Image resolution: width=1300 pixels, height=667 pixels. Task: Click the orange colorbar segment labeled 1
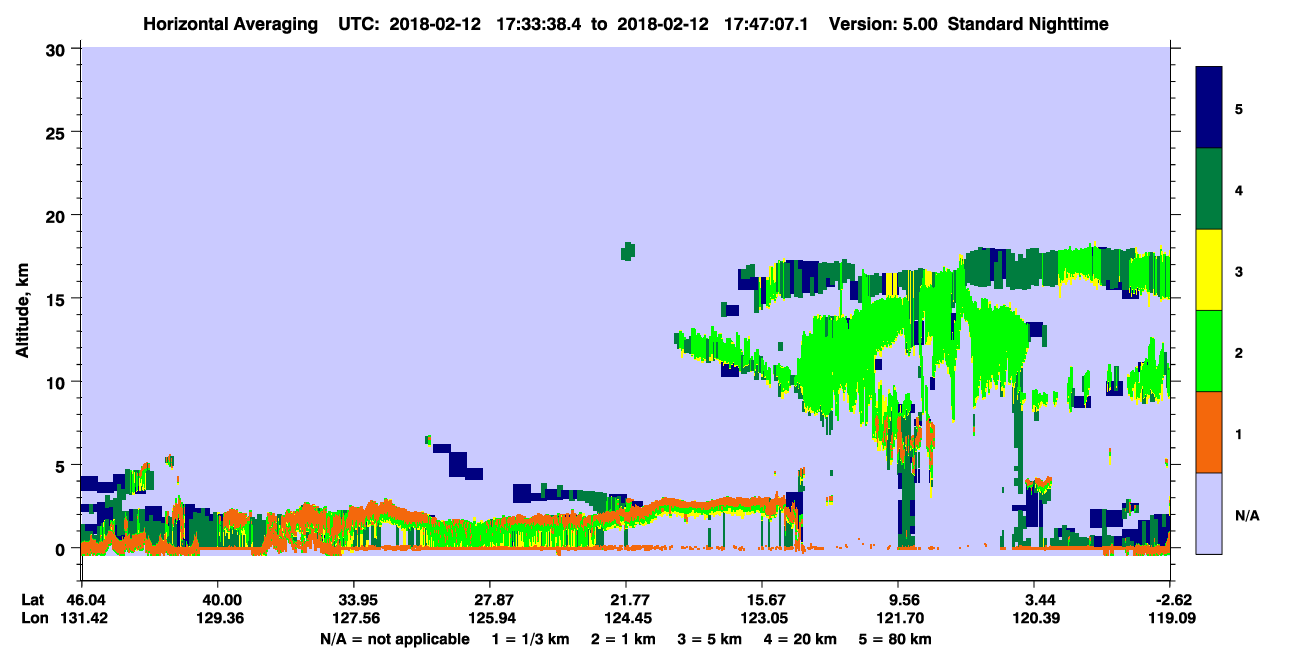1209,432
